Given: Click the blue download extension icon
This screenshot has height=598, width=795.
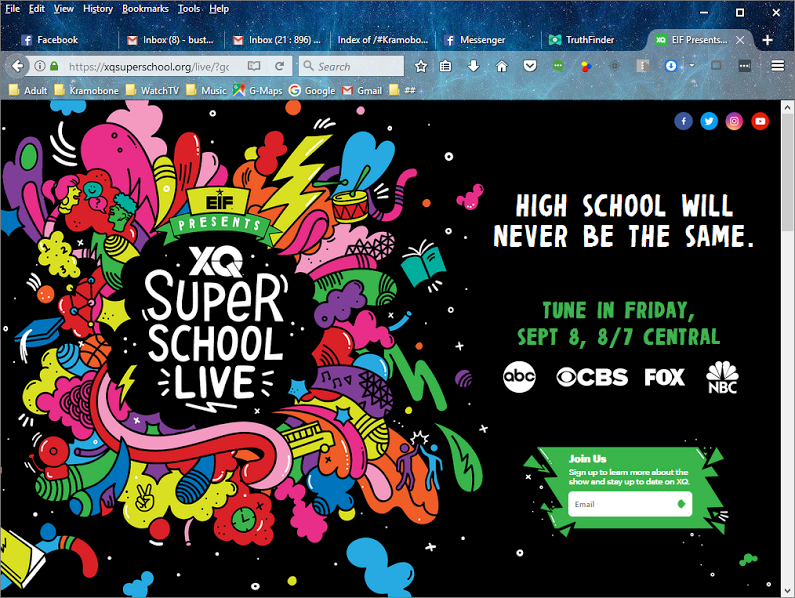Looking at the screenshot, I should [671, 66].
